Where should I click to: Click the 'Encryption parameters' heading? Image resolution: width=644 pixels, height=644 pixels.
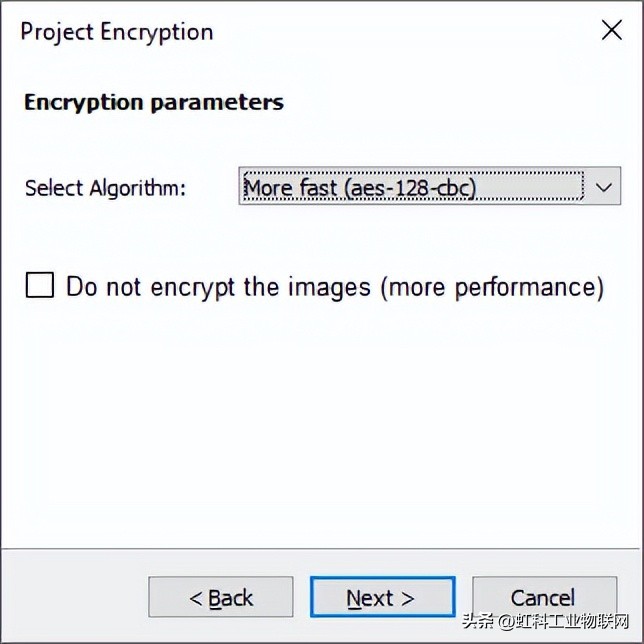click(x=153, y=102)
